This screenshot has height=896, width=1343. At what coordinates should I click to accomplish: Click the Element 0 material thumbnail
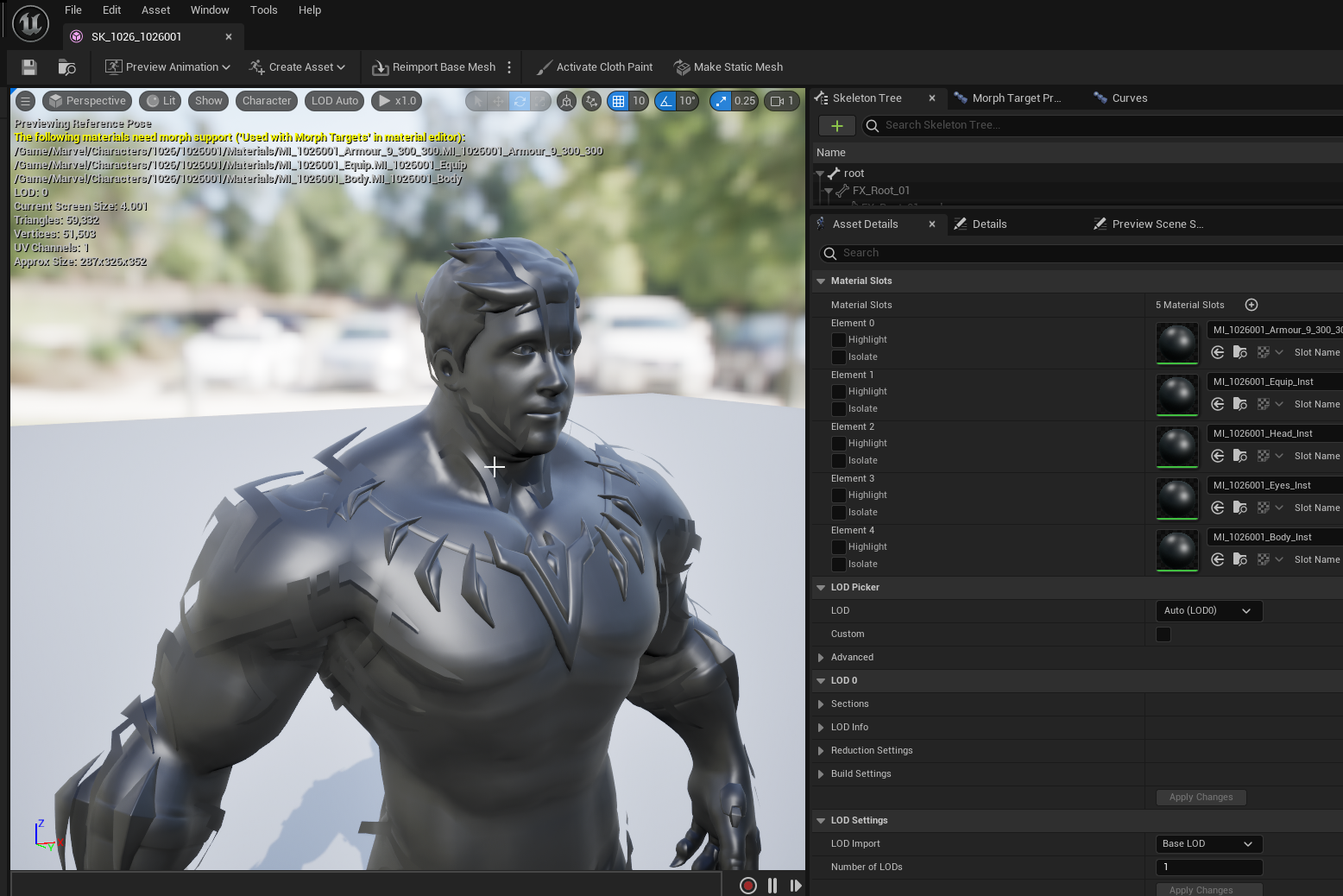point(1177,344)
